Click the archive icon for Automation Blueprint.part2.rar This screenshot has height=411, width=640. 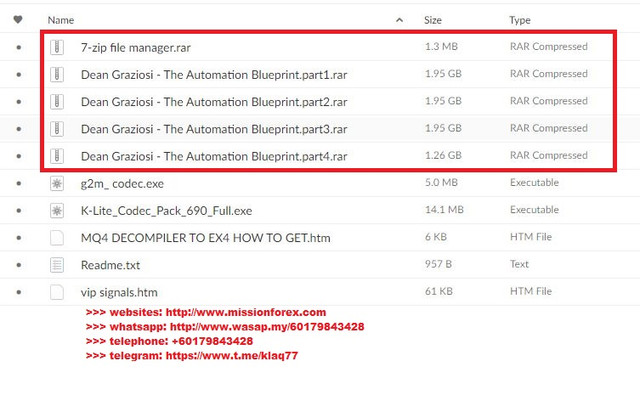coord(57,102)
